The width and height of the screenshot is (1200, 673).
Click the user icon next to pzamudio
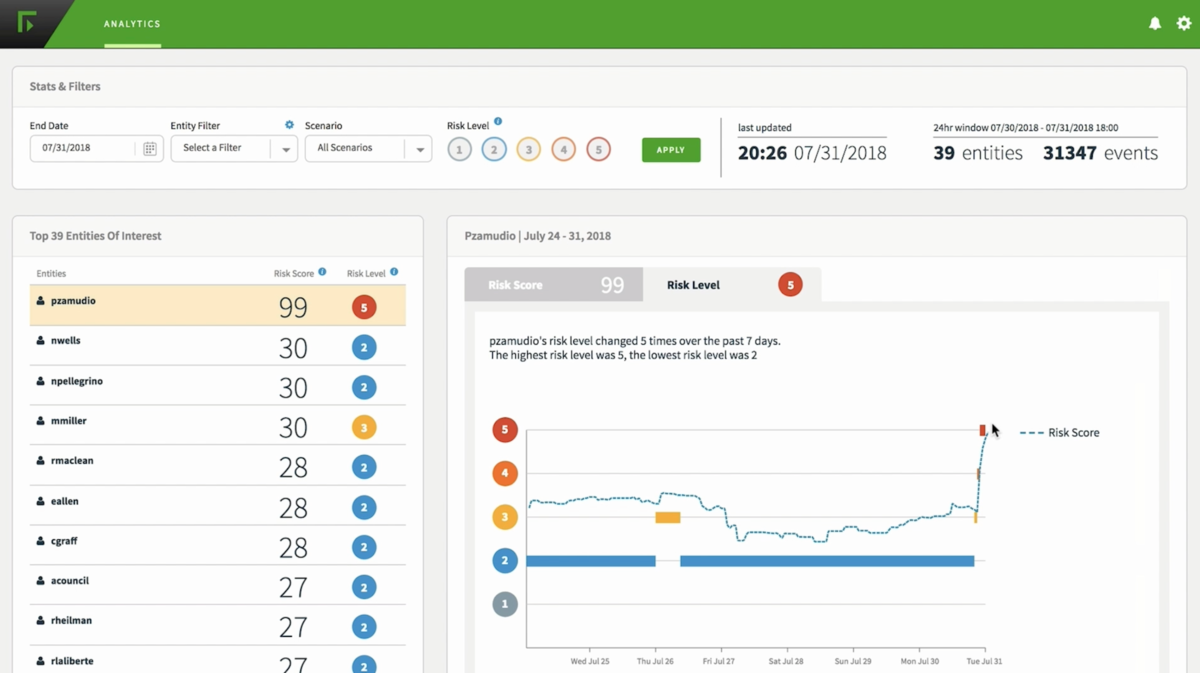41,301
